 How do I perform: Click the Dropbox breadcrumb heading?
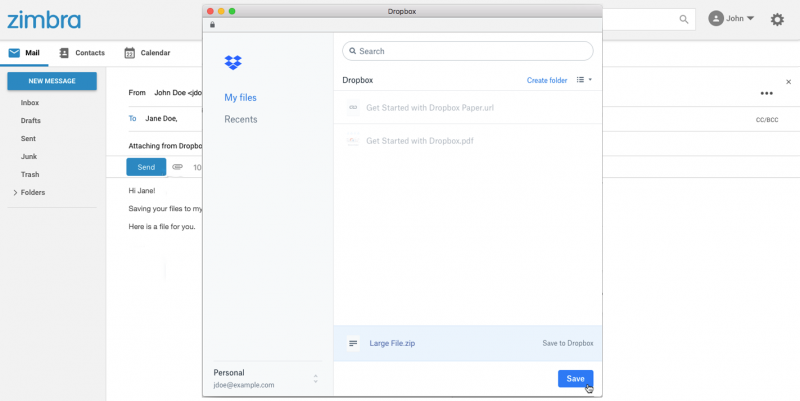click(358, 80)
